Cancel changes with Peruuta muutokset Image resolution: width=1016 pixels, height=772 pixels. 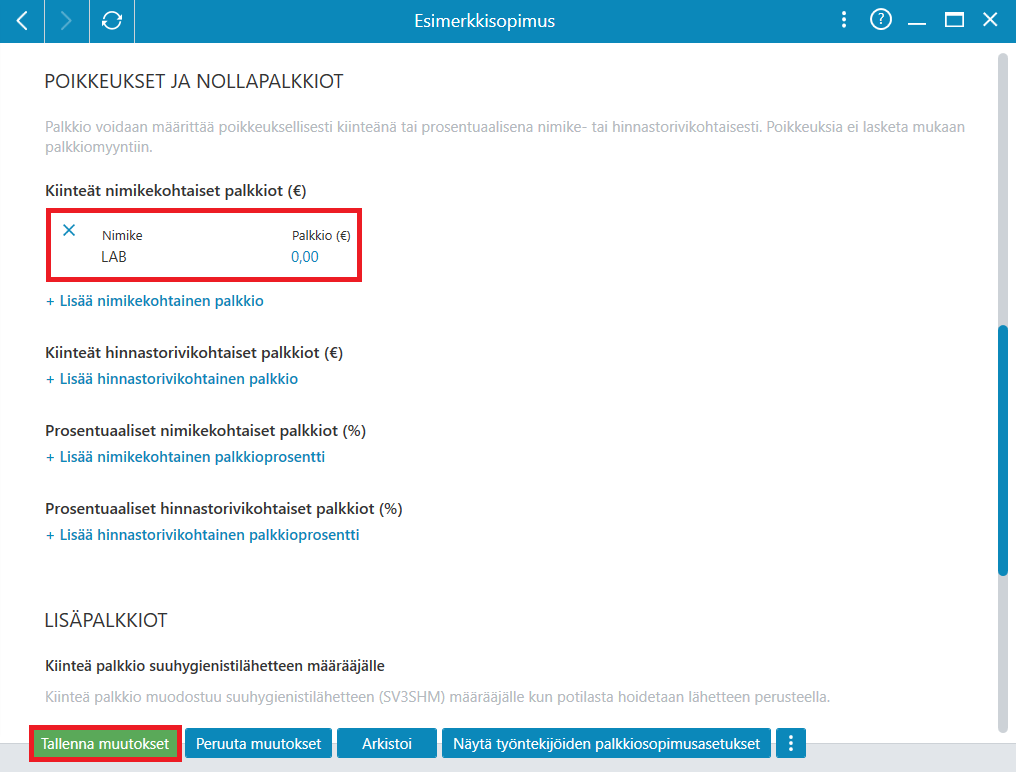coord(259,743)
